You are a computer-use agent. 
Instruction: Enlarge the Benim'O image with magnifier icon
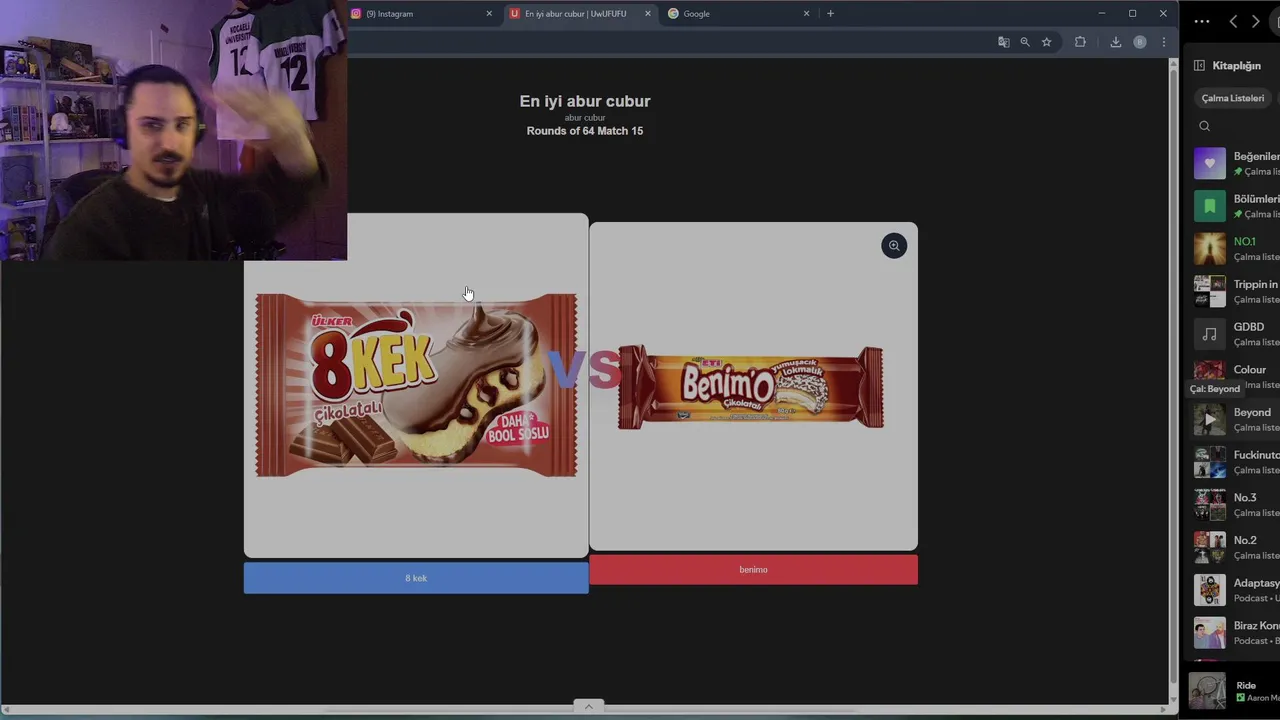coord(894,246)
